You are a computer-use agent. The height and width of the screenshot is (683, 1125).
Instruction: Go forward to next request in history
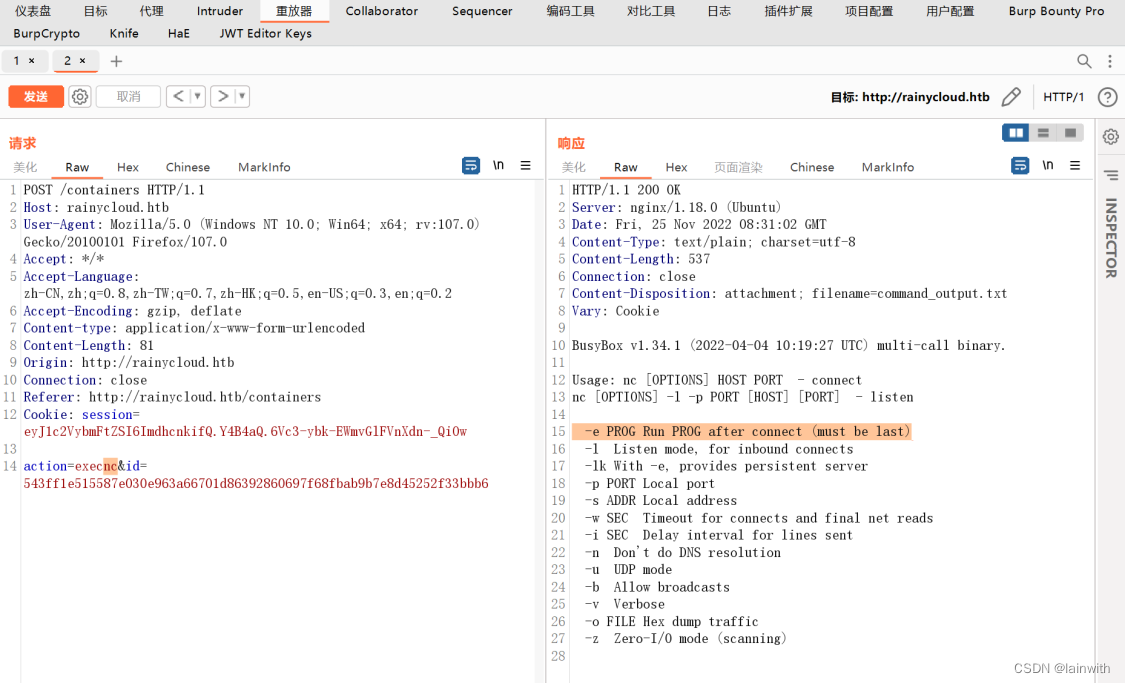pyautogui.click(x=223, y=96)
